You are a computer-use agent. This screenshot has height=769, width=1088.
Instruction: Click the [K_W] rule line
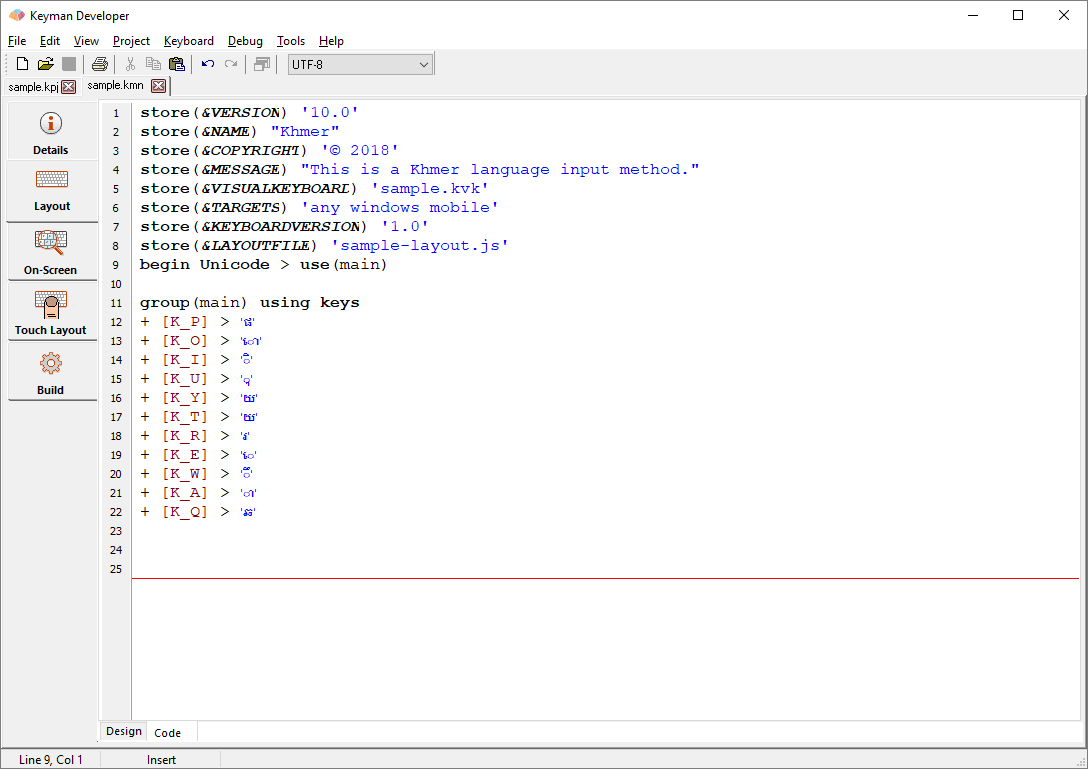point(196,474)
